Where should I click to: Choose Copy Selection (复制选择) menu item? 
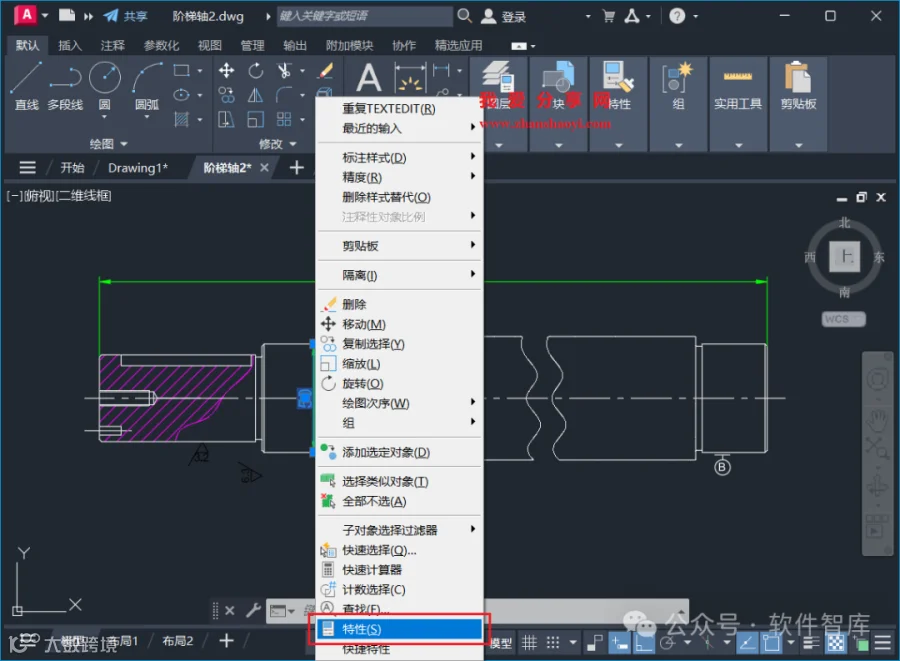pos(399,344)
